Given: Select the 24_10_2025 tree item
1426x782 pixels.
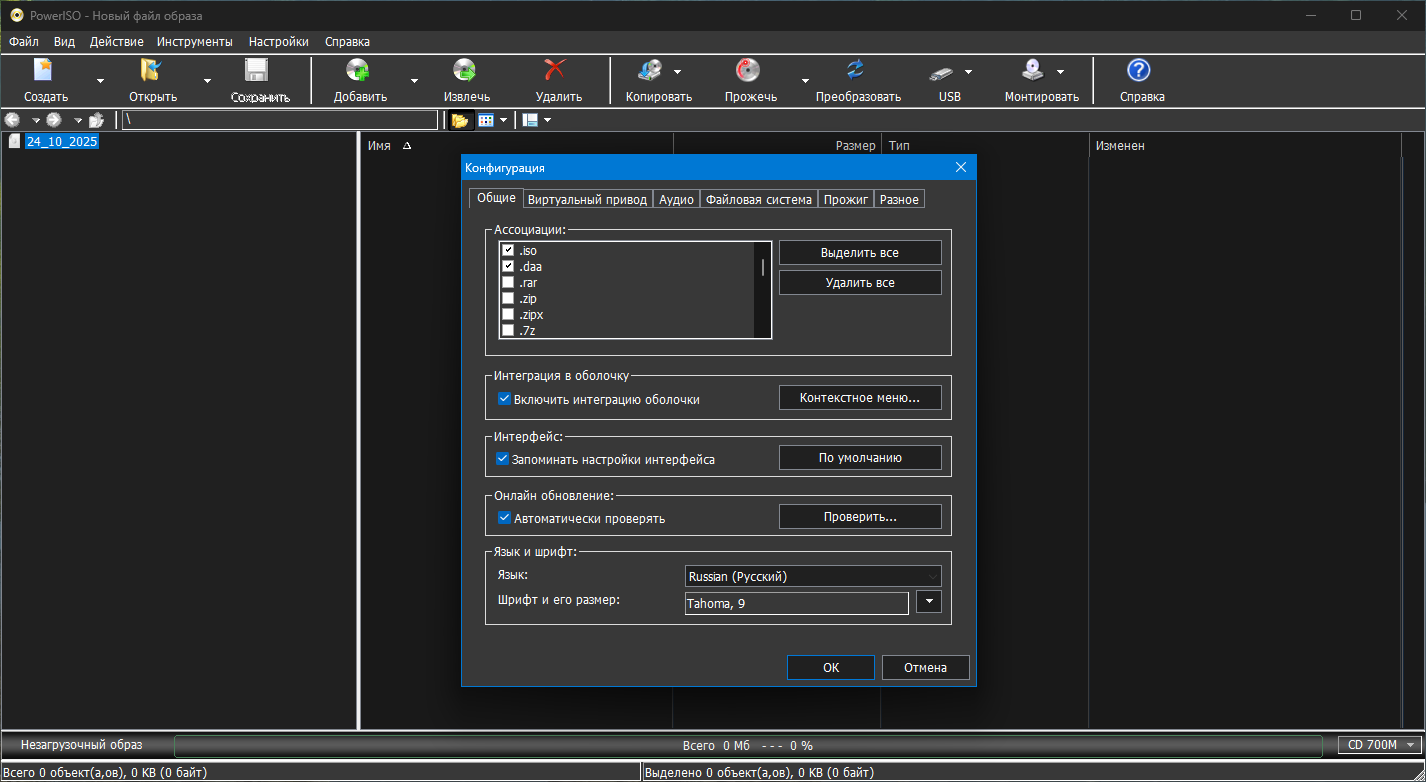Looking at the screenshot, I should [62, 142].
